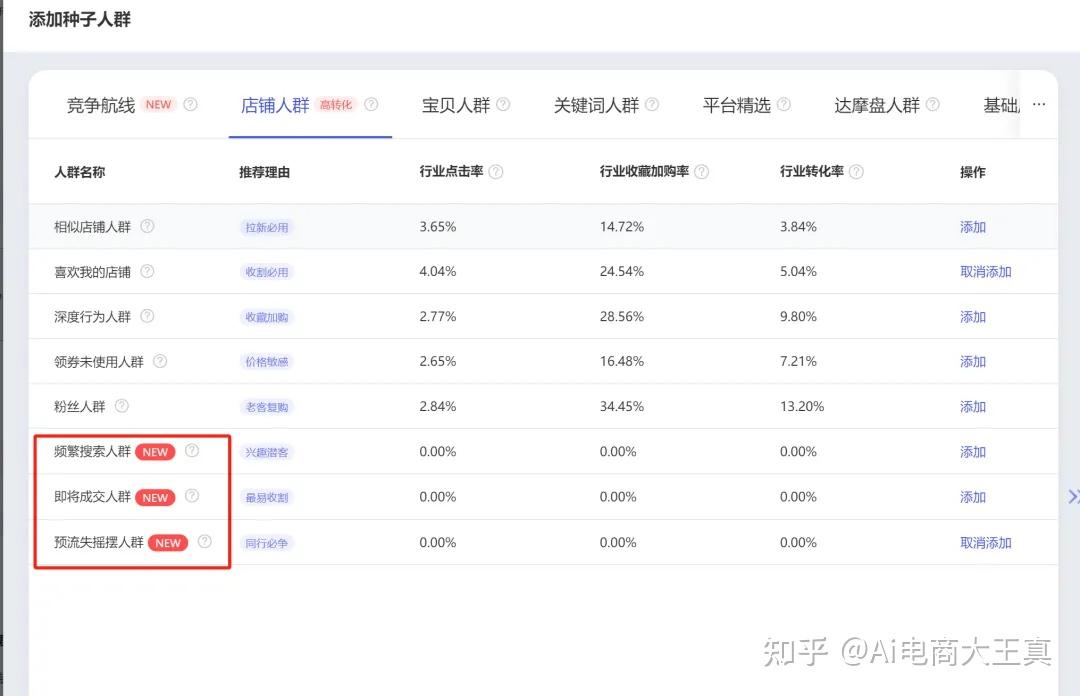Add 领券未使用人群 via 添加 link
This screenshot has width=1080, height=696.
pos(973,362)
